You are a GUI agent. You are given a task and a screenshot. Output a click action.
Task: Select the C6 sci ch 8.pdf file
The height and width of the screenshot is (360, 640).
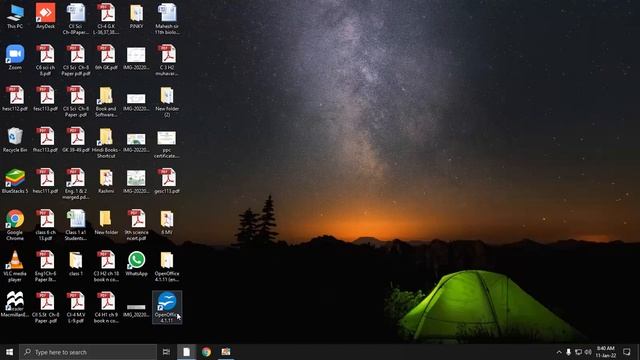[x=45, y=60]
